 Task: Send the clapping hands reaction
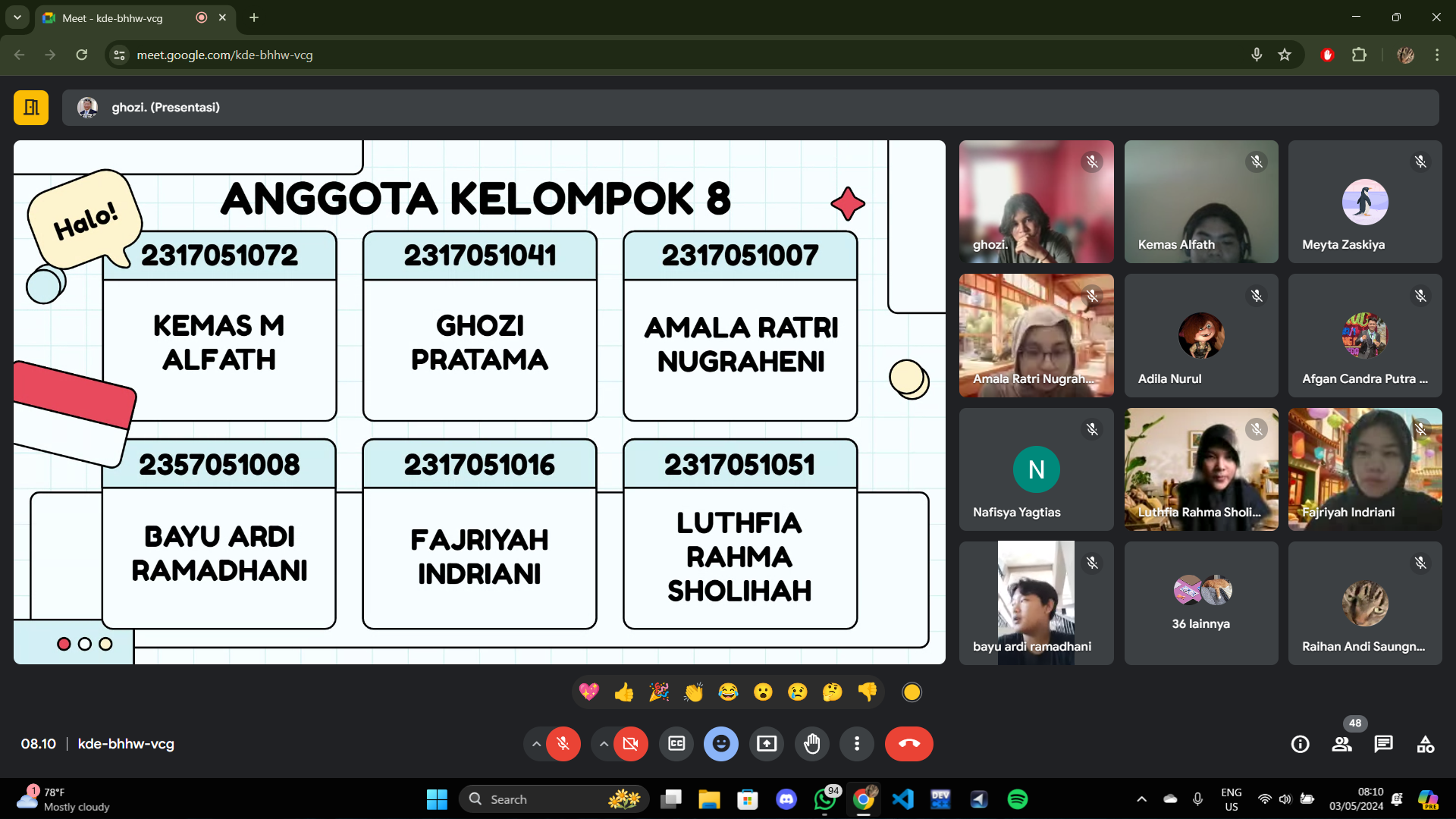coord(693,692)
